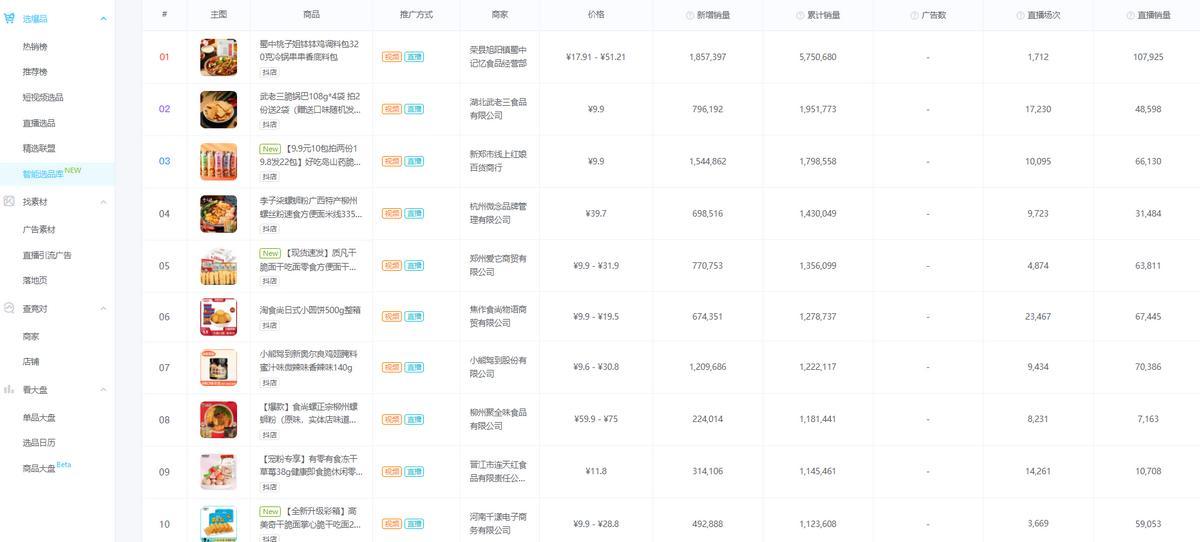1200x542 pixels.
Task: Open the 热销榜 menu item
Action: 35,47
